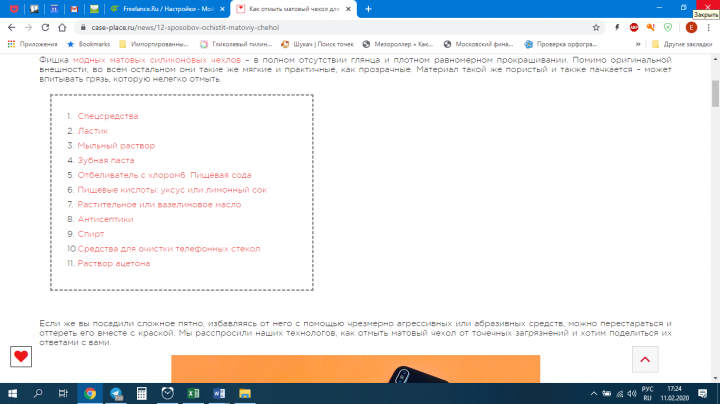Open the Apps bookmarks shortcut
This screenshot has height=404, width=720.
pyautogui.click(x=32, y=44)
